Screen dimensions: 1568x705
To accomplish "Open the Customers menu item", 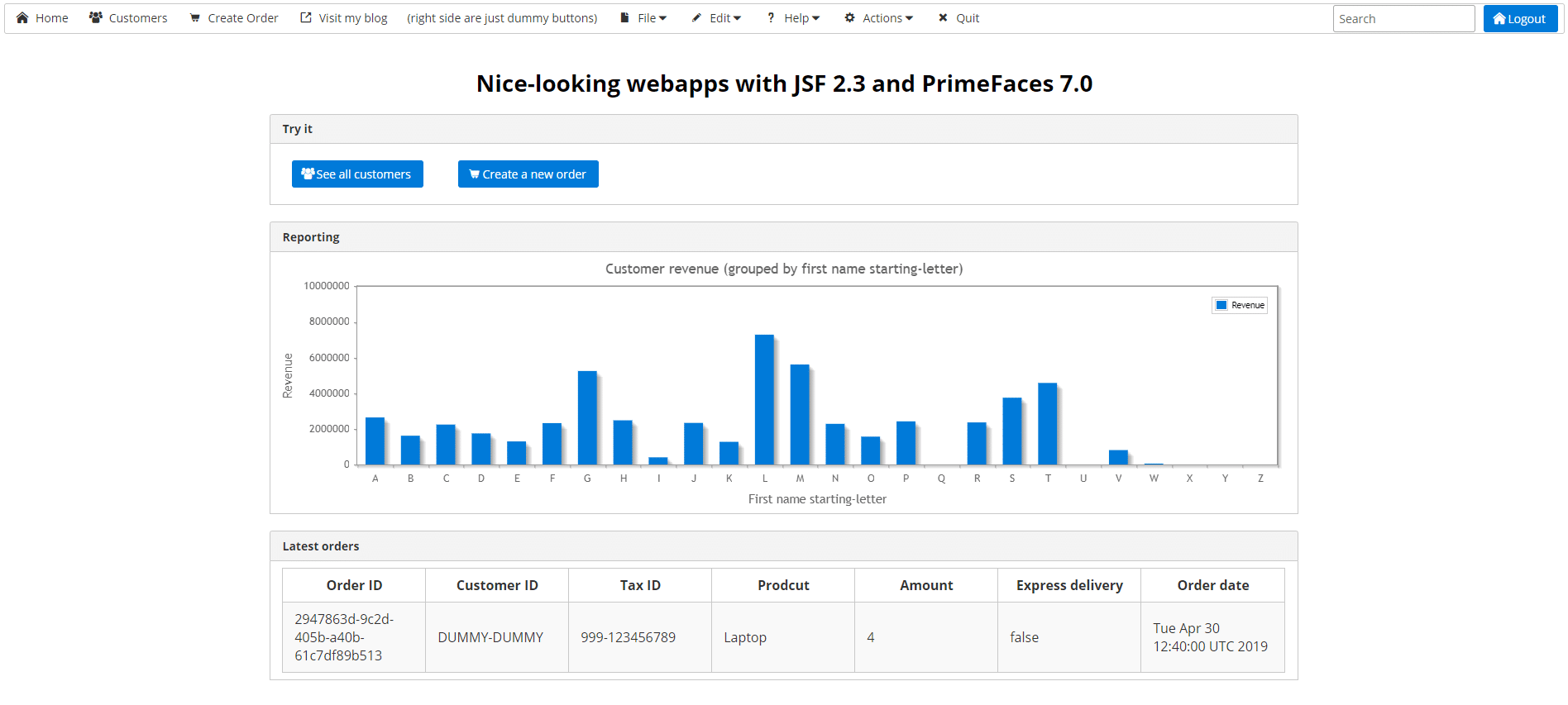I will coord(128,18).
